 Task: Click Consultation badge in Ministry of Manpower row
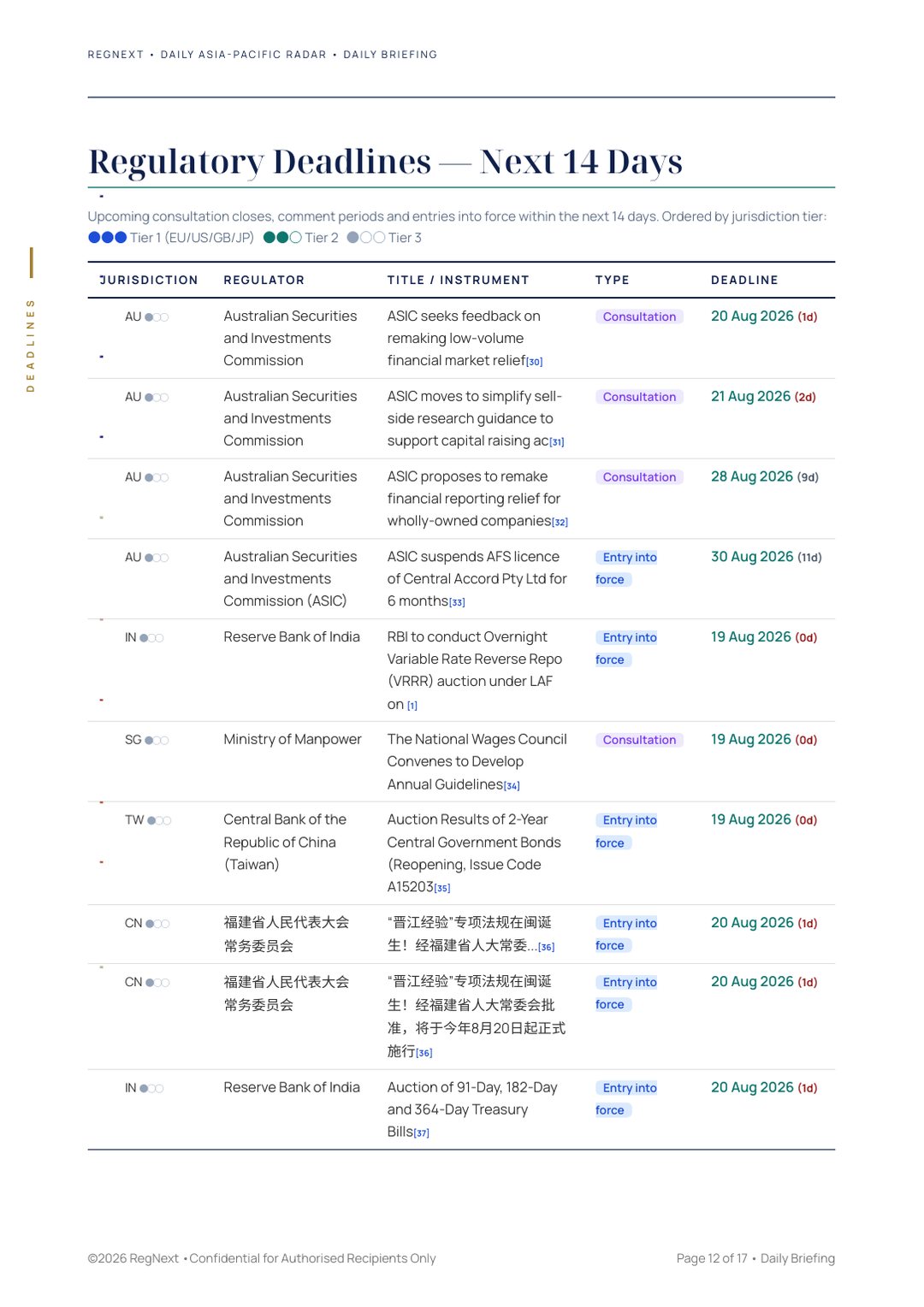tap(639, 740)
